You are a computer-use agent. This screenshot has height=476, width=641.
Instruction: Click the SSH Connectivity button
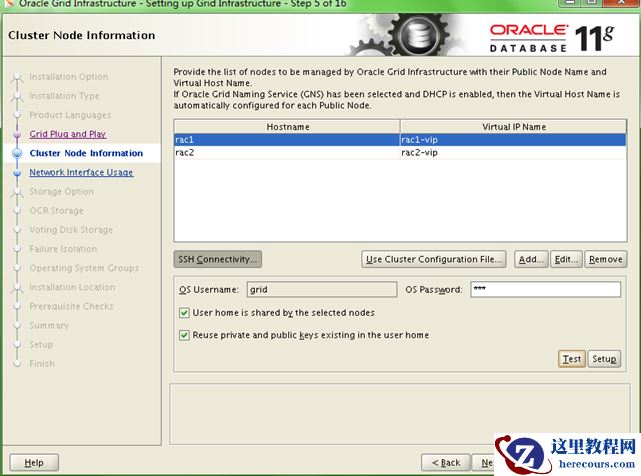click(x=217, y=259)
